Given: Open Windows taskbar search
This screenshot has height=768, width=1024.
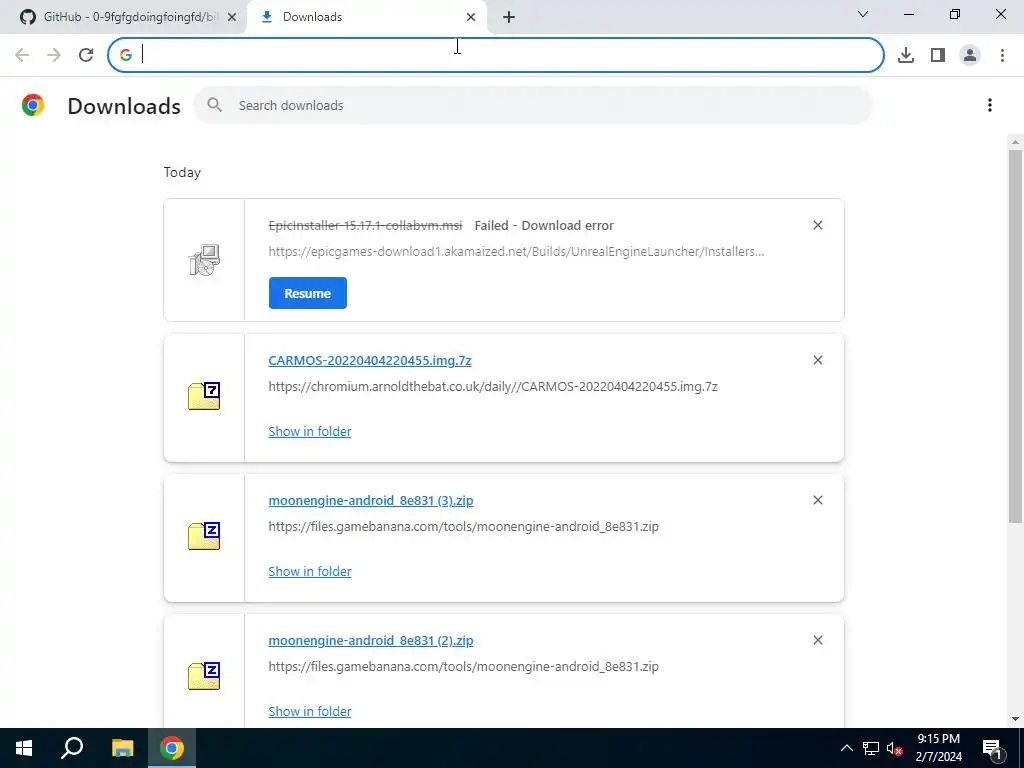Looking at the screenshot, I should click(72, 748).
